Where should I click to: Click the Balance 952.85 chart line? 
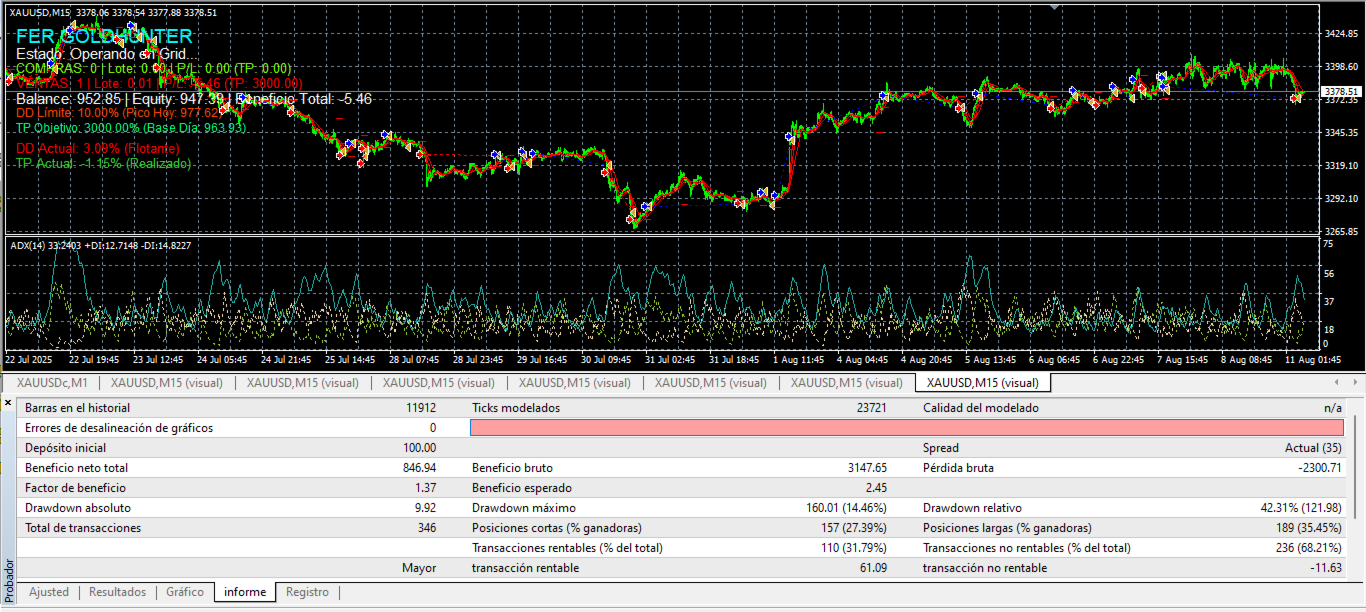pos(194,99)
